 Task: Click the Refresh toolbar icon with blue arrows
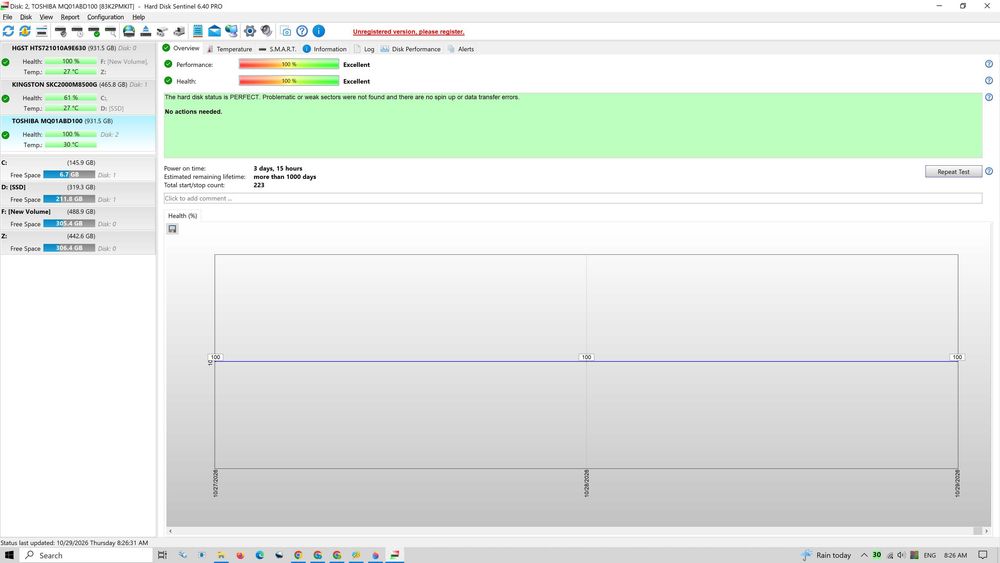point(8,31)
